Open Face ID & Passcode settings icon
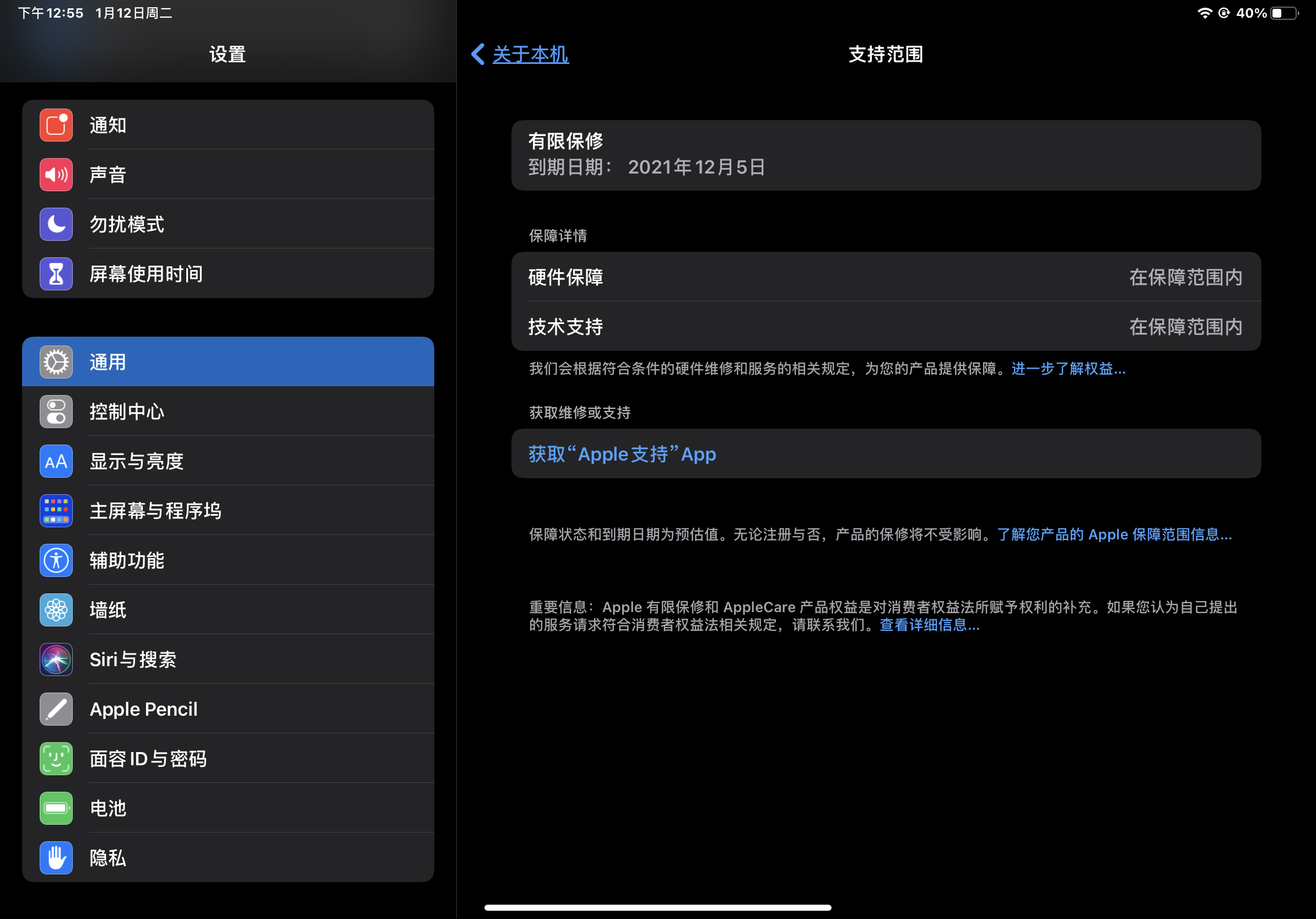Screen dimensions: 1316x919 (x=56, y=759)
